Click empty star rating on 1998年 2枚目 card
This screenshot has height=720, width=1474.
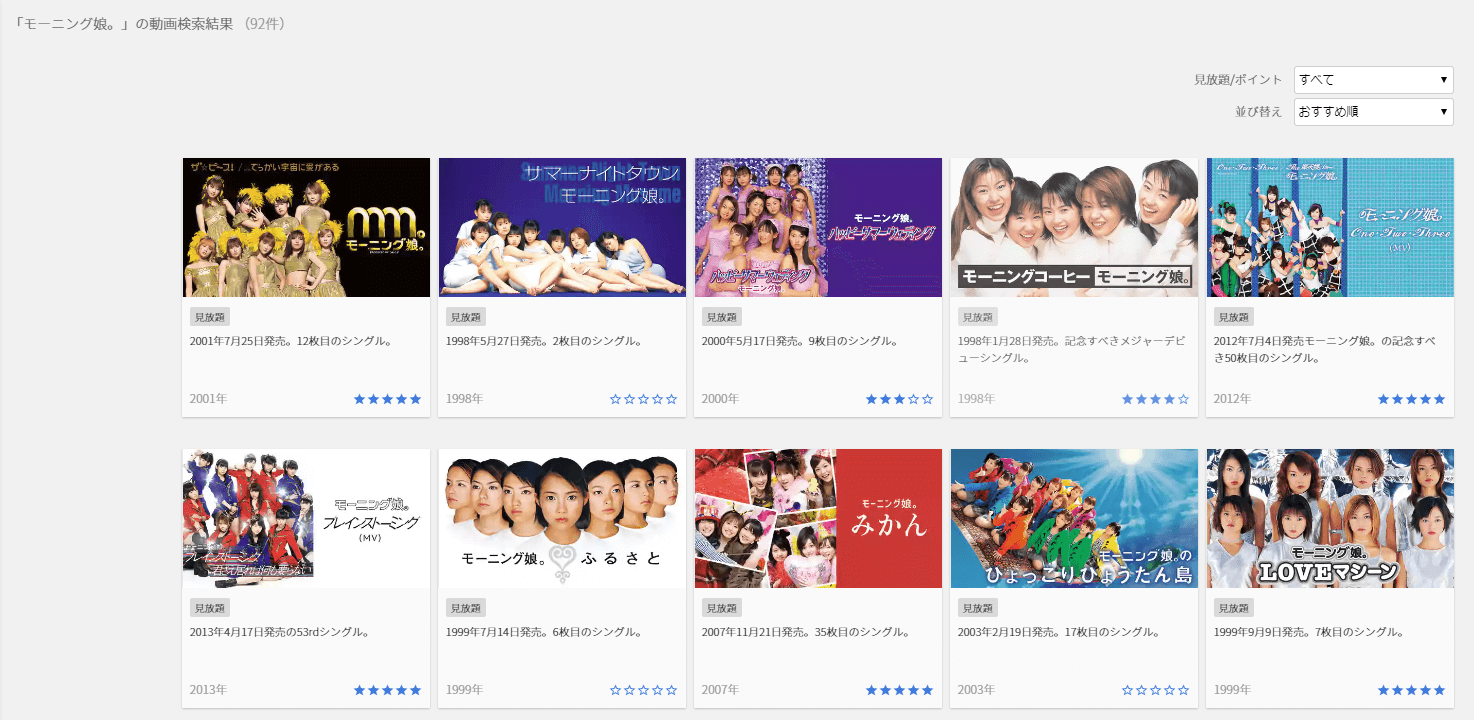(x=644, y=399)
